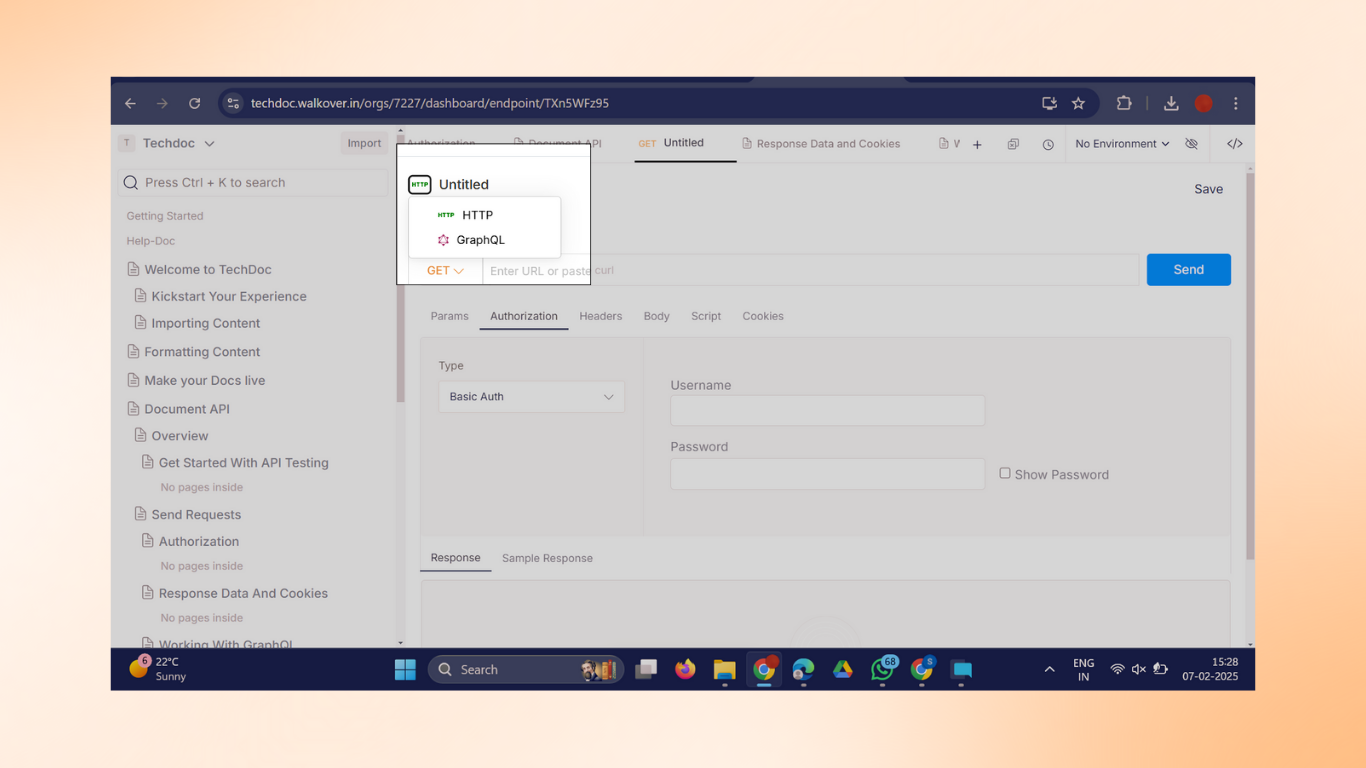1366x768 pixels.
Task: Enable the Show Password checkbox
Action: (x=1005, y=474)
